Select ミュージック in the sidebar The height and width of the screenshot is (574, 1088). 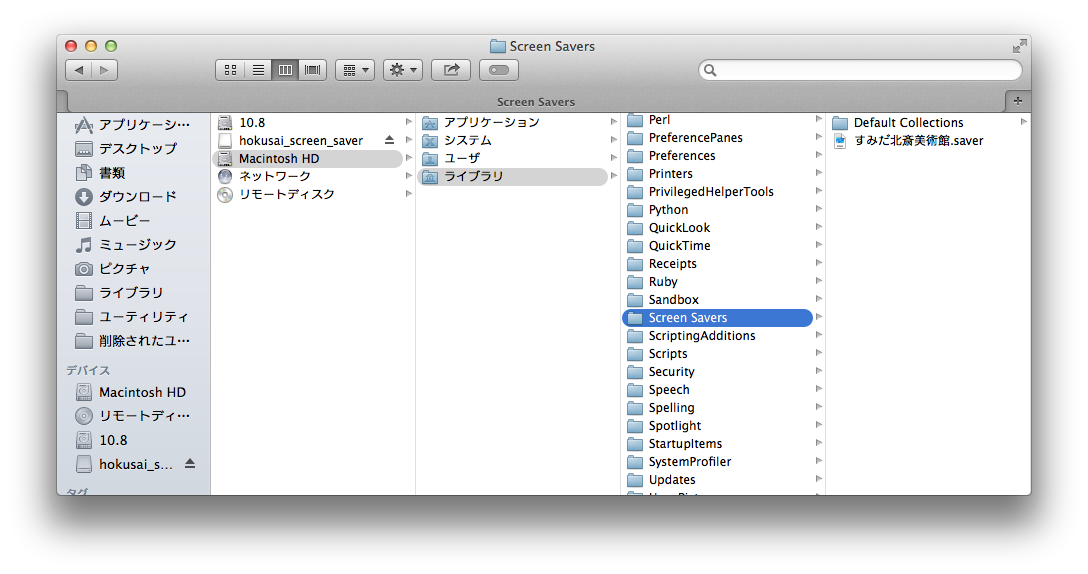[137, 244]
